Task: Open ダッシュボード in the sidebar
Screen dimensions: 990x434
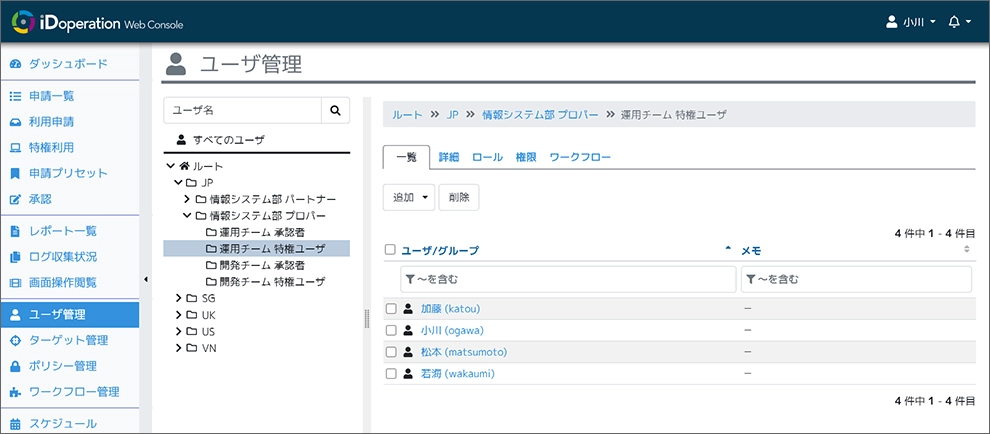Action: 69,64
